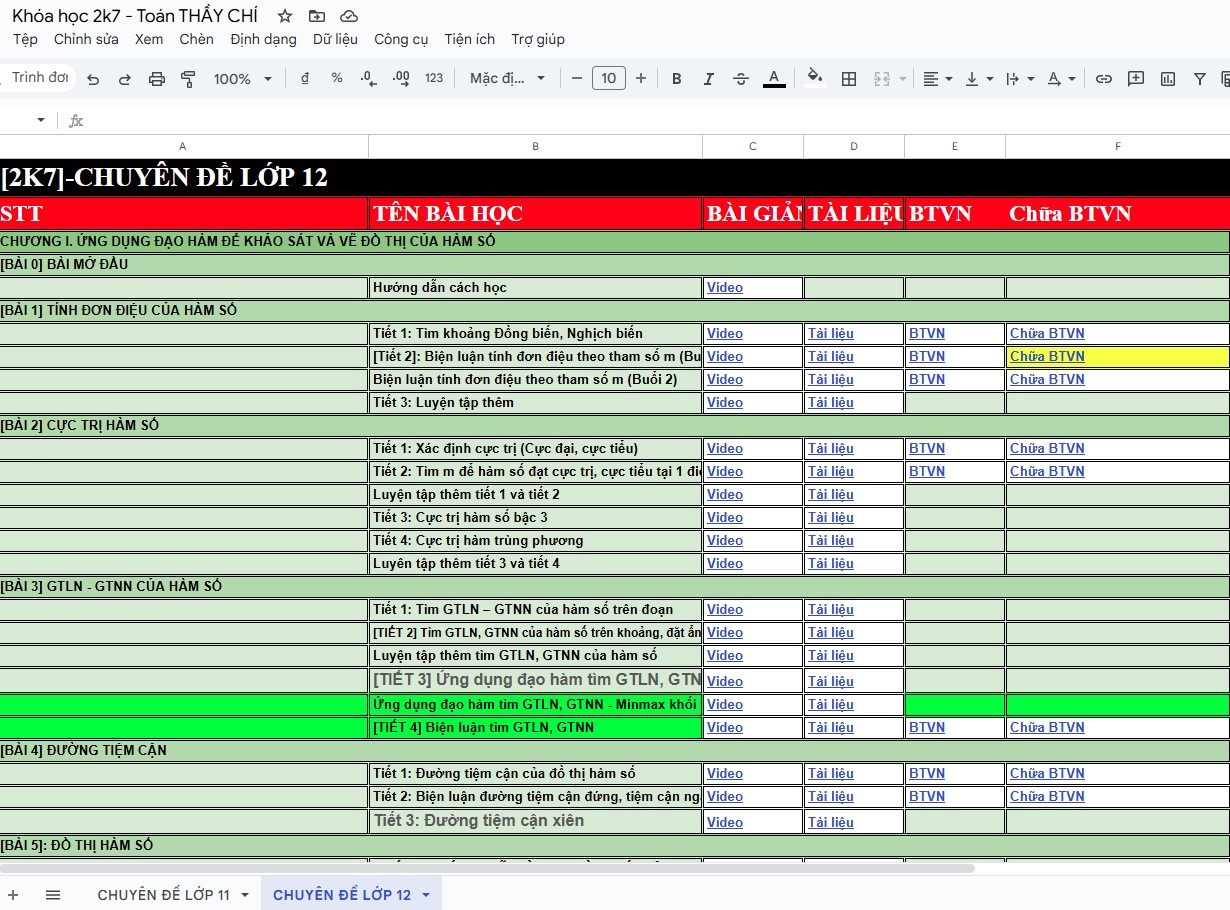This screenshot has height=910, width=1230.
Task: Click the text color A swatch
Action: pyautogui.click(x=774, y=79)
